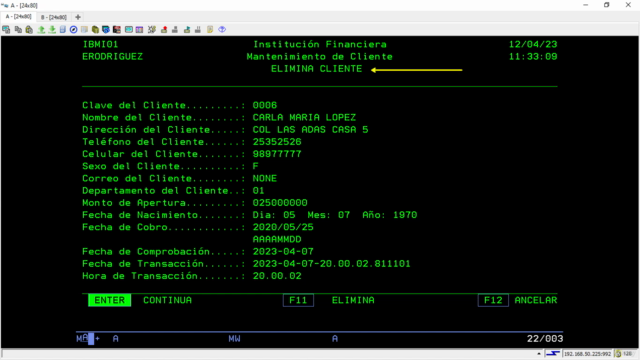
Task: Click the Correo value NONE
Action: click(264, 178)
